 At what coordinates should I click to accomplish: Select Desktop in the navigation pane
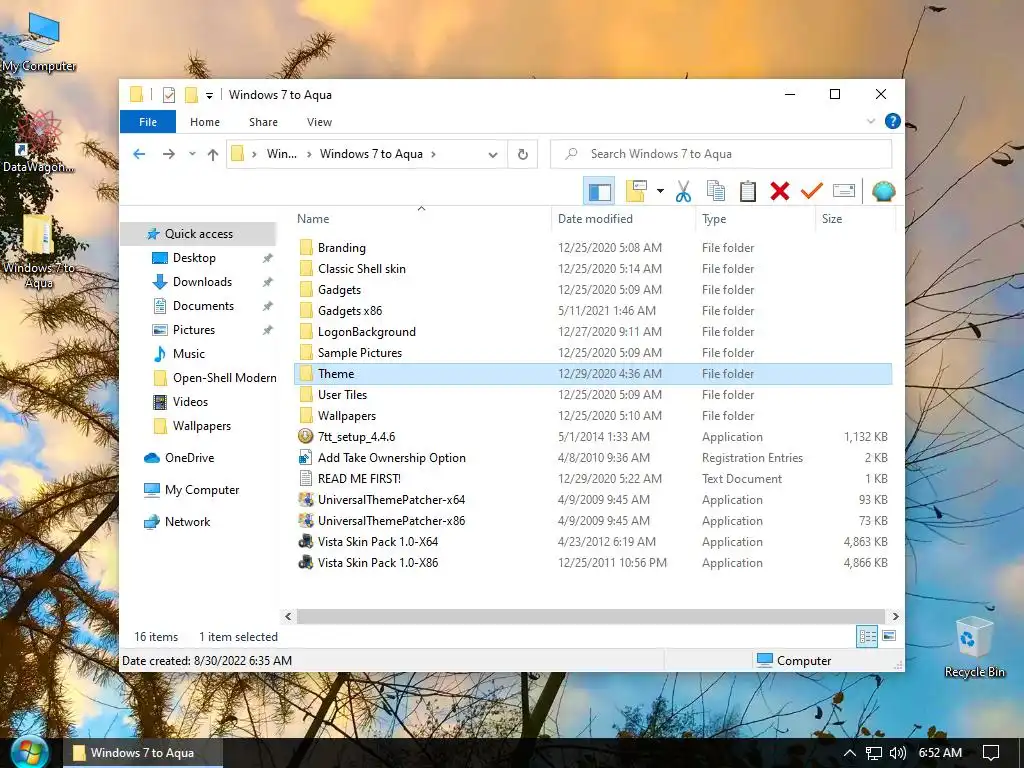coord(194,258)
